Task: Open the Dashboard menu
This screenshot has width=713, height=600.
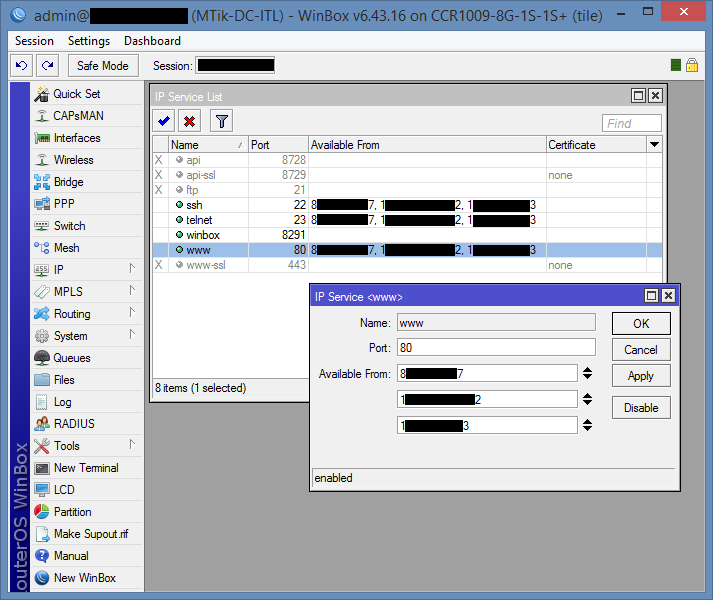Action: pos(152,41)
